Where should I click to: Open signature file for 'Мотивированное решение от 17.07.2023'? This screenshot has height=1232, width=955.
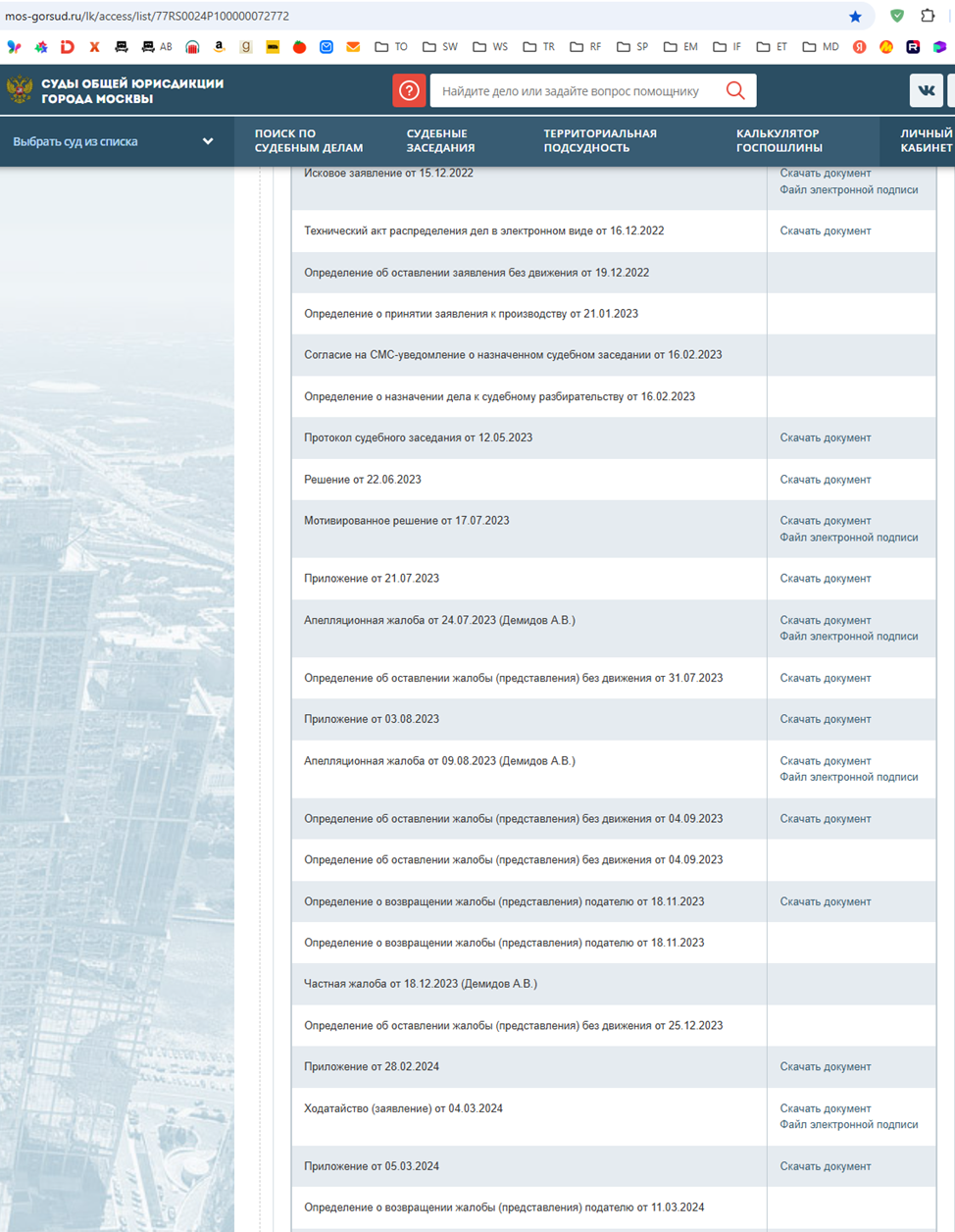click(849, 538)
